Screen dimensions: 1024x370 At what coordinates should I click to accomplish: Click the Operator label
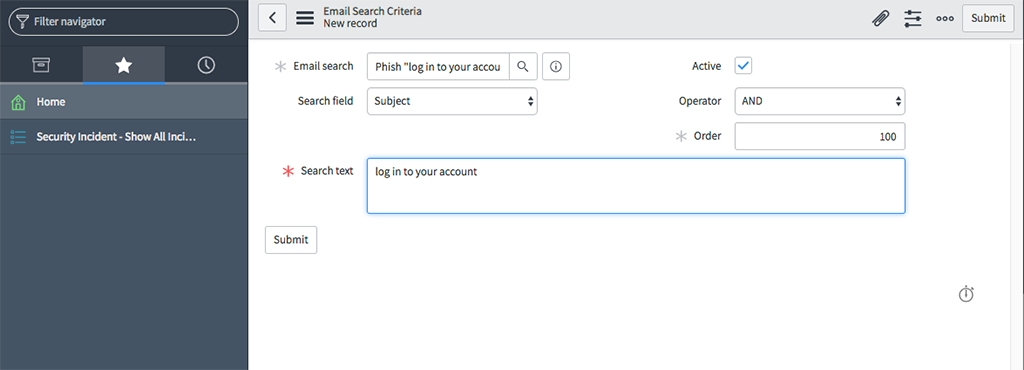pyautogui.click(x=700, y=101)
